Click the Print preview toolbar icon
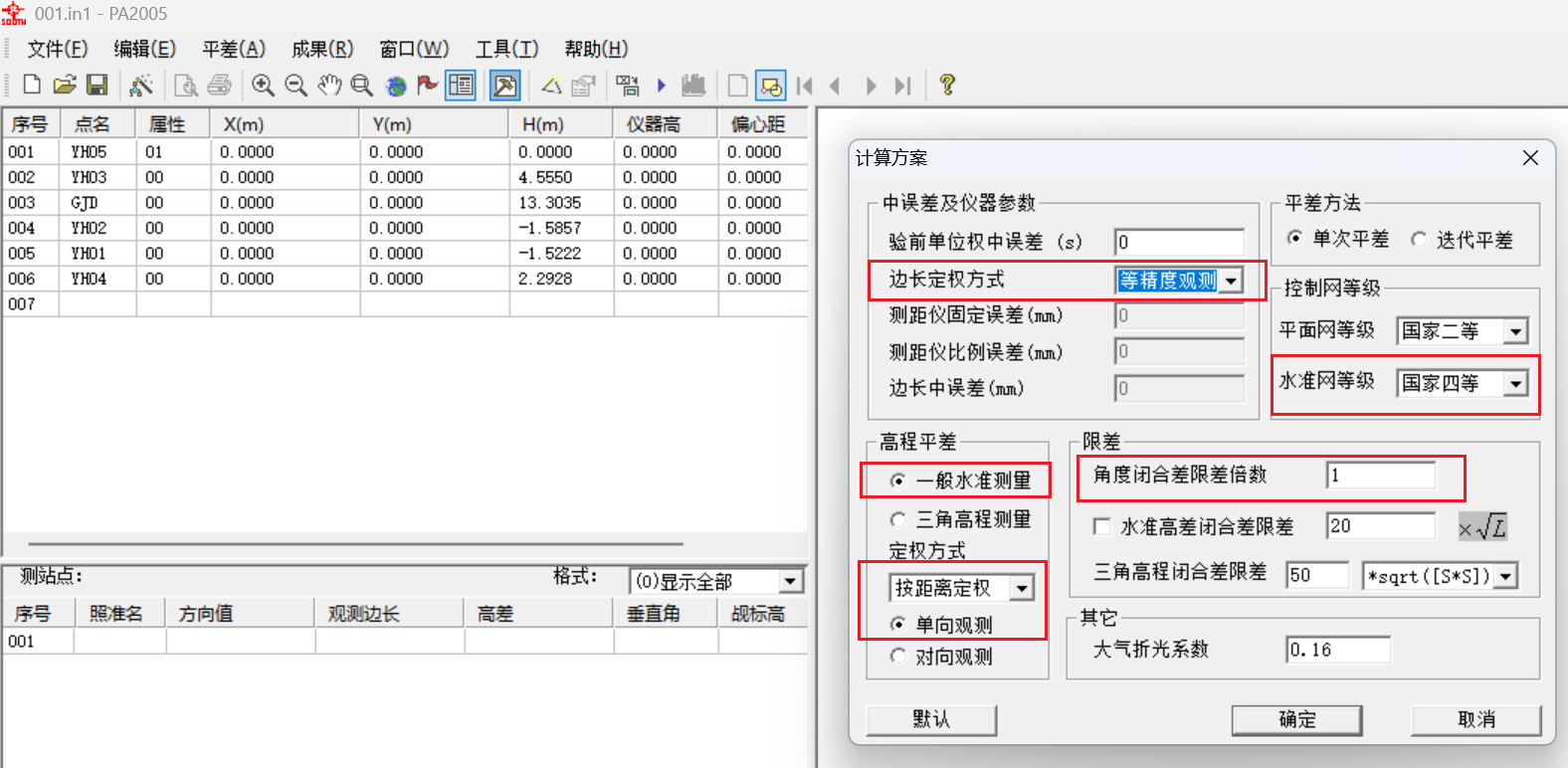This screenshot has height=768, width=1568. (185, 86)
